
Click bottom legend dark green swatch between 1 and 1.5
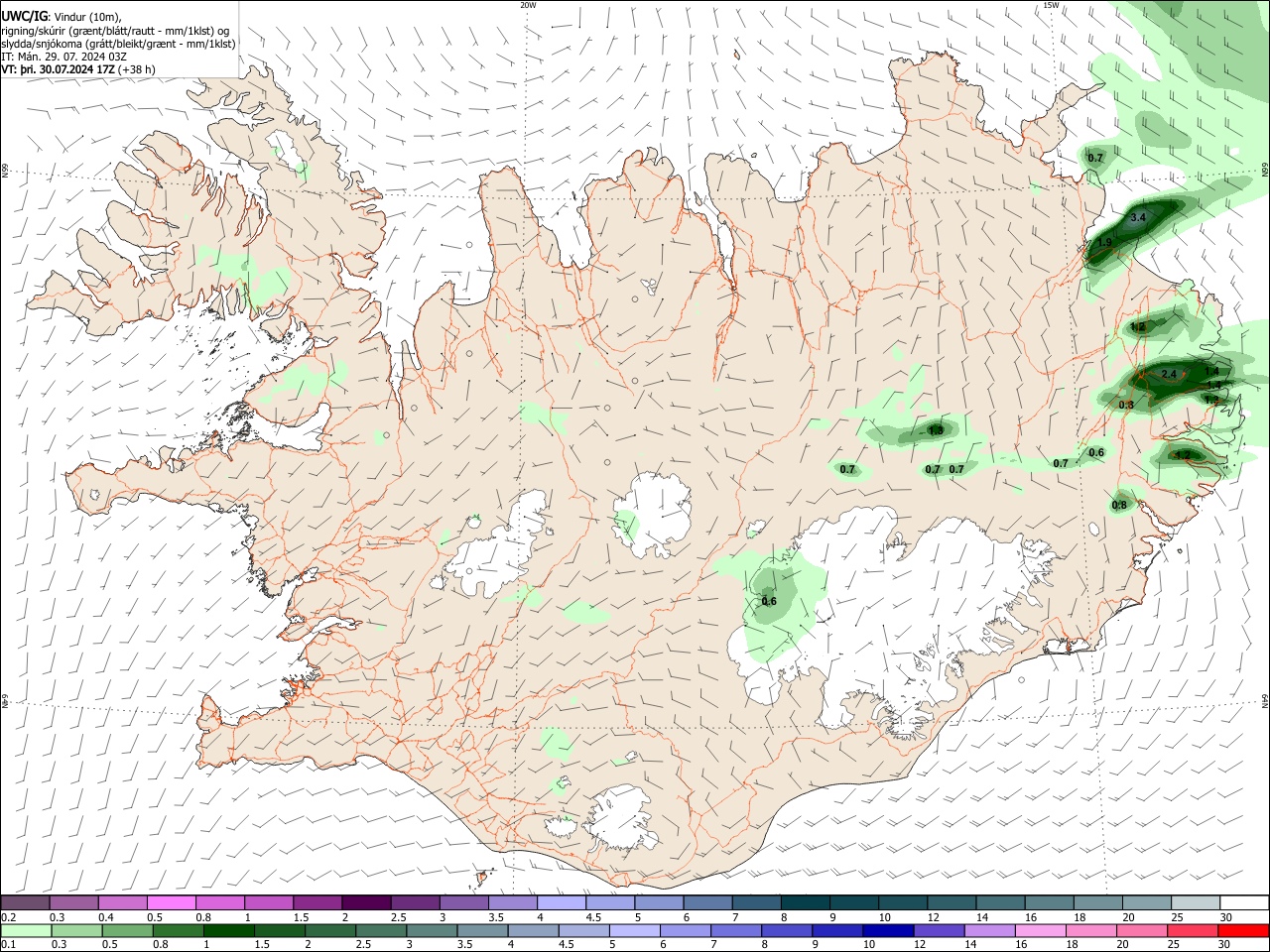228,931
